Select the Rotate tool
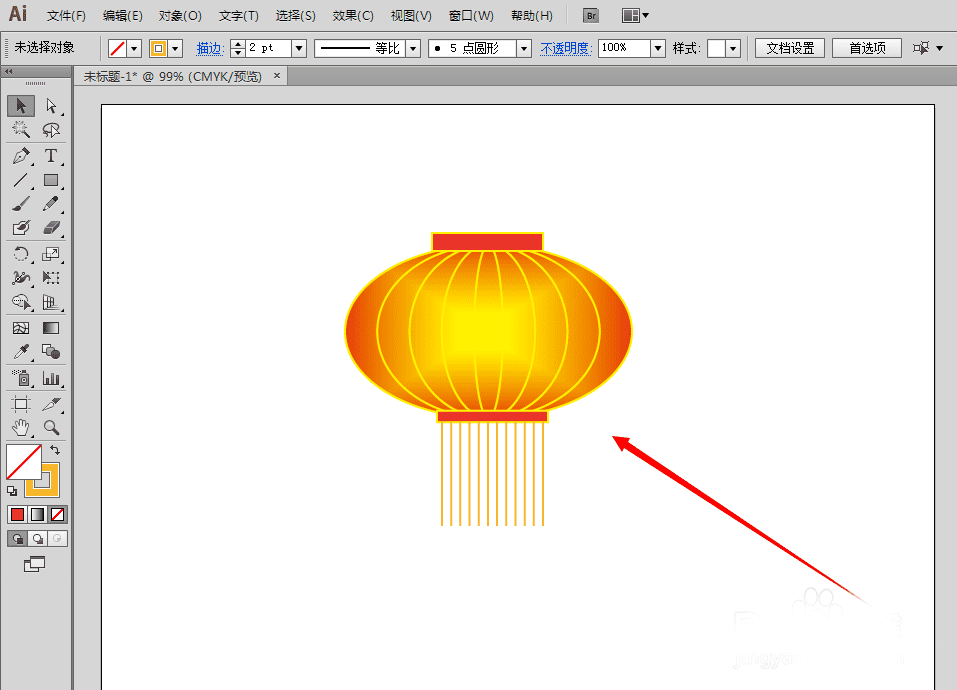This screenshot has height=690, width=957. 21,254
